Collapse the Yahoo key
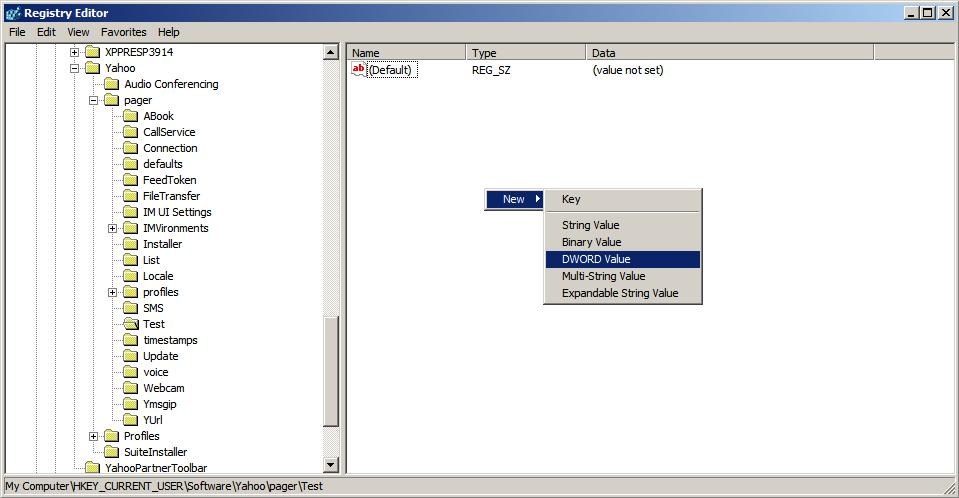The height and width of the screenshot is (498, 959). click(75, 68)
